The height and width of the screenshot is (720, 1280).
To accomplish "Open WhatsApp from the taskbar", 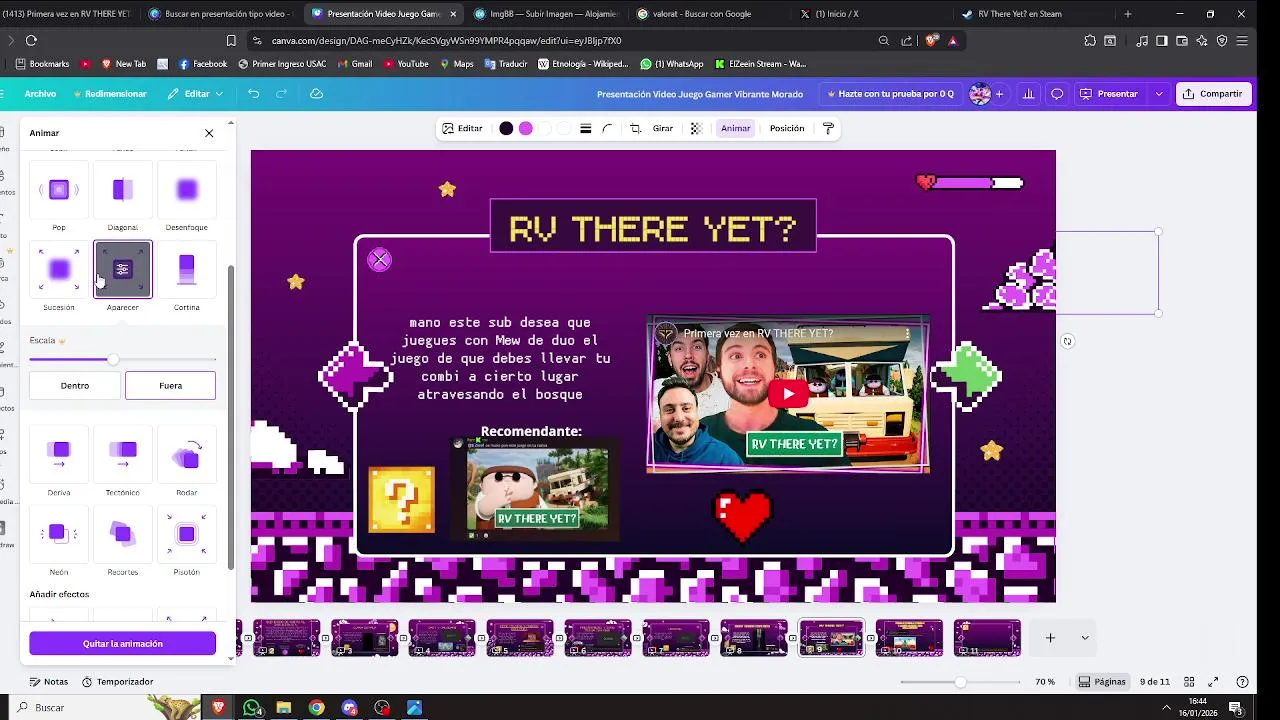I will pyautogui.click(x=252, y=708).
